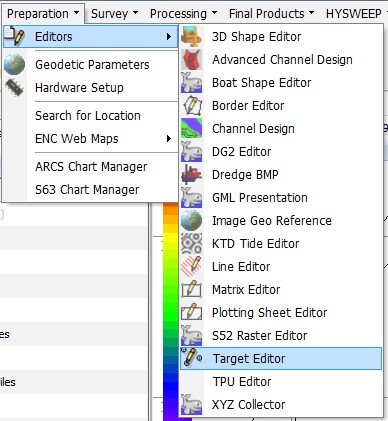Open DG2 Editor
Screen dimensions: 388x421
(241, 151)
